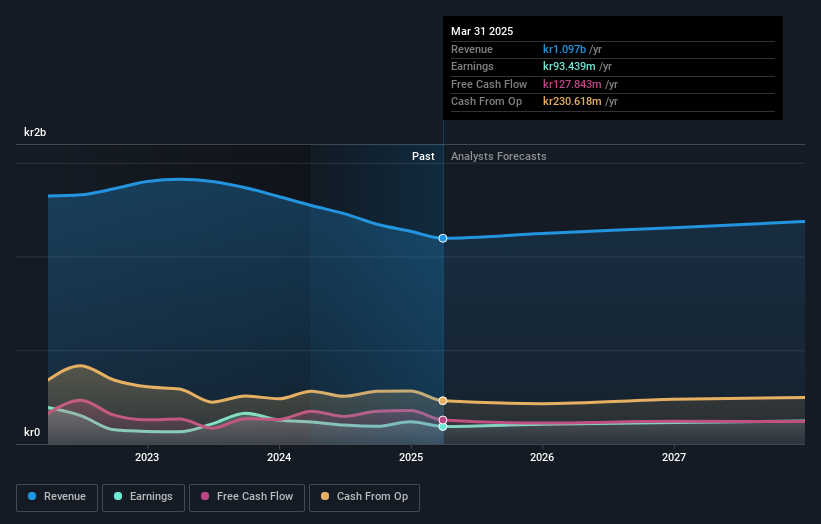Click the 2027 x-axis label
The height and width of the screenshot is (524, 821).
coord(674,457)
